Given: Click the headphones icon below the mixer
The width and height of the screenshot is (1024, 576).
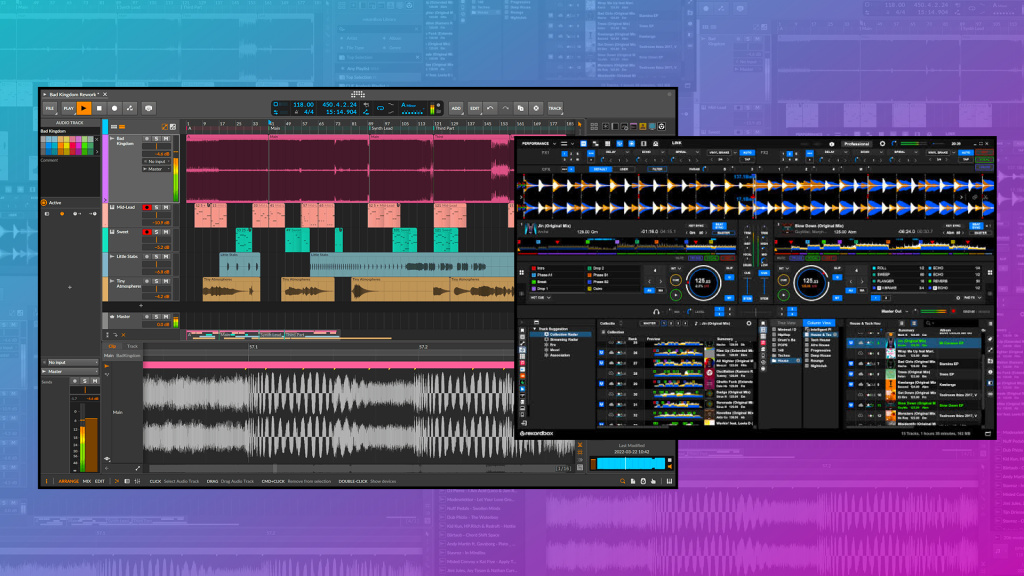Looking at the screenshot, I should coord(656,312).
